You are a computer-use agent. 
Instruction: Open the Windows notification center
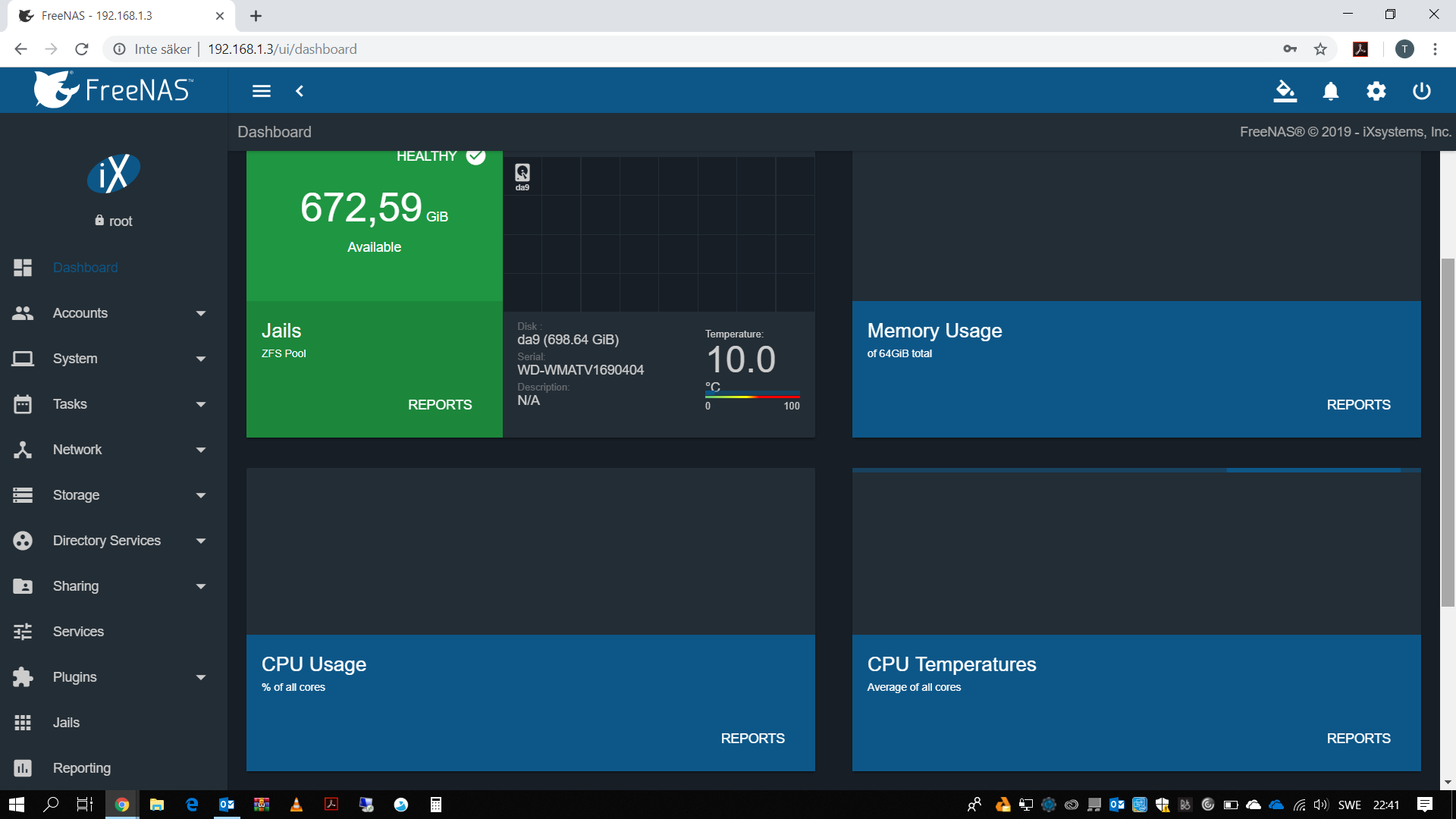point(1425,805)
